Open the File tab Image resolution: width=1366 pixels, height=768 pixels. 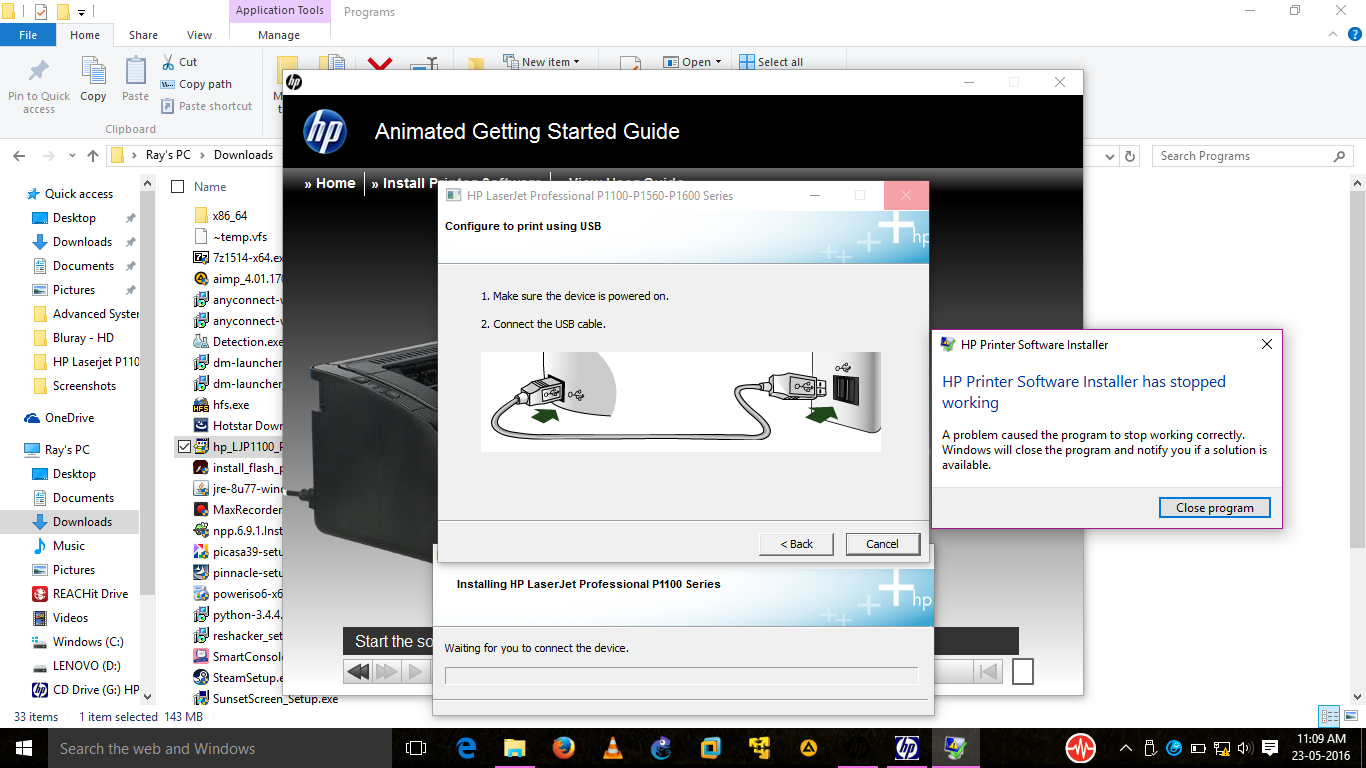[28, 35]
